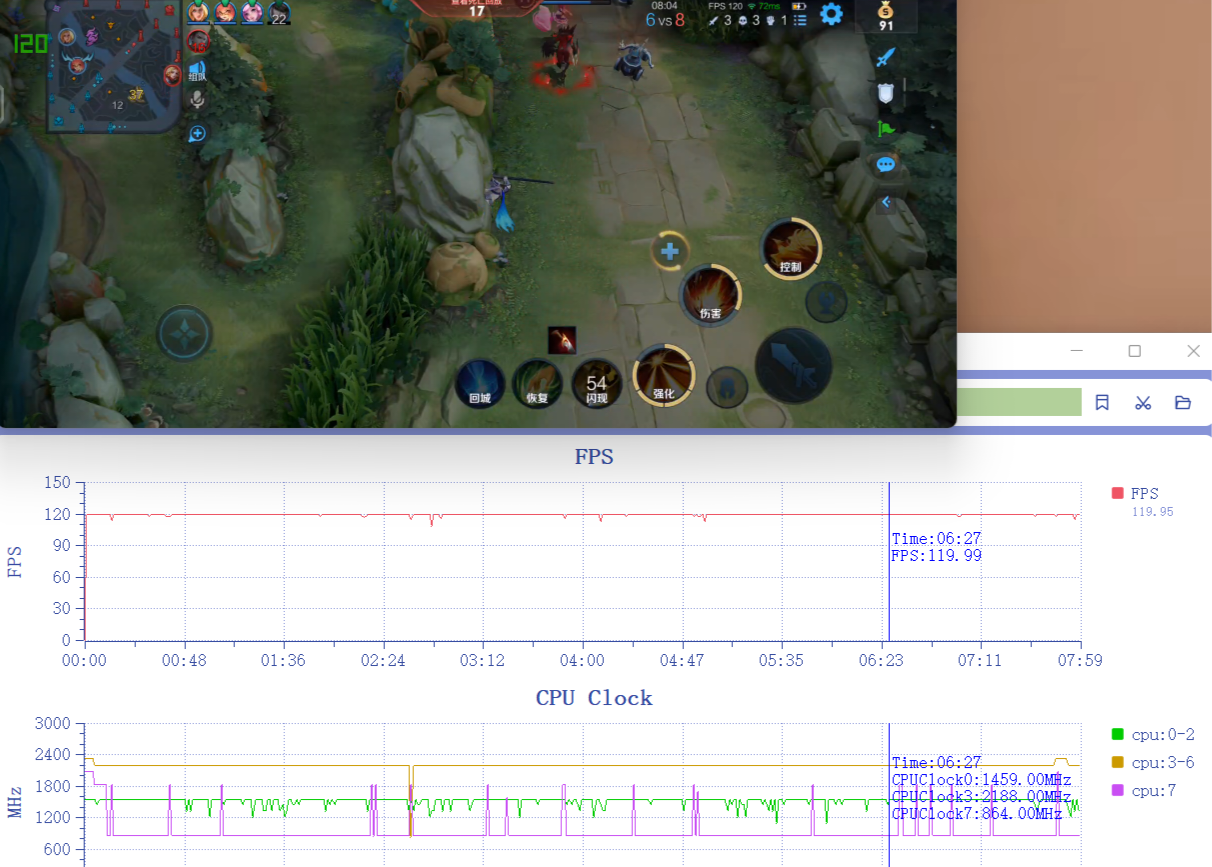The height and width of the screenshot is (867, 1212).
Task: Click the green progress bar
Action: coord(1019,402)
